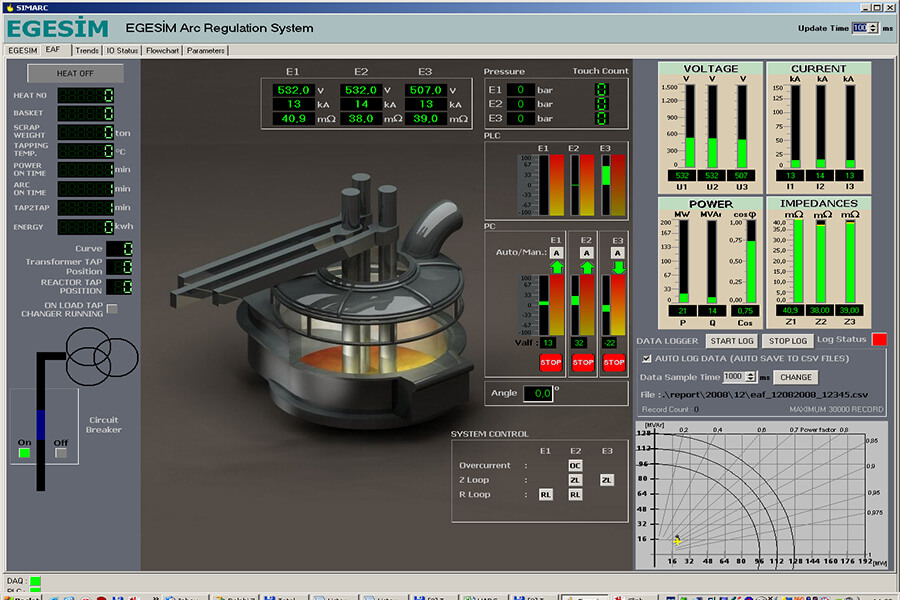Adjust Data Sample Time spinner arrows

750,377
